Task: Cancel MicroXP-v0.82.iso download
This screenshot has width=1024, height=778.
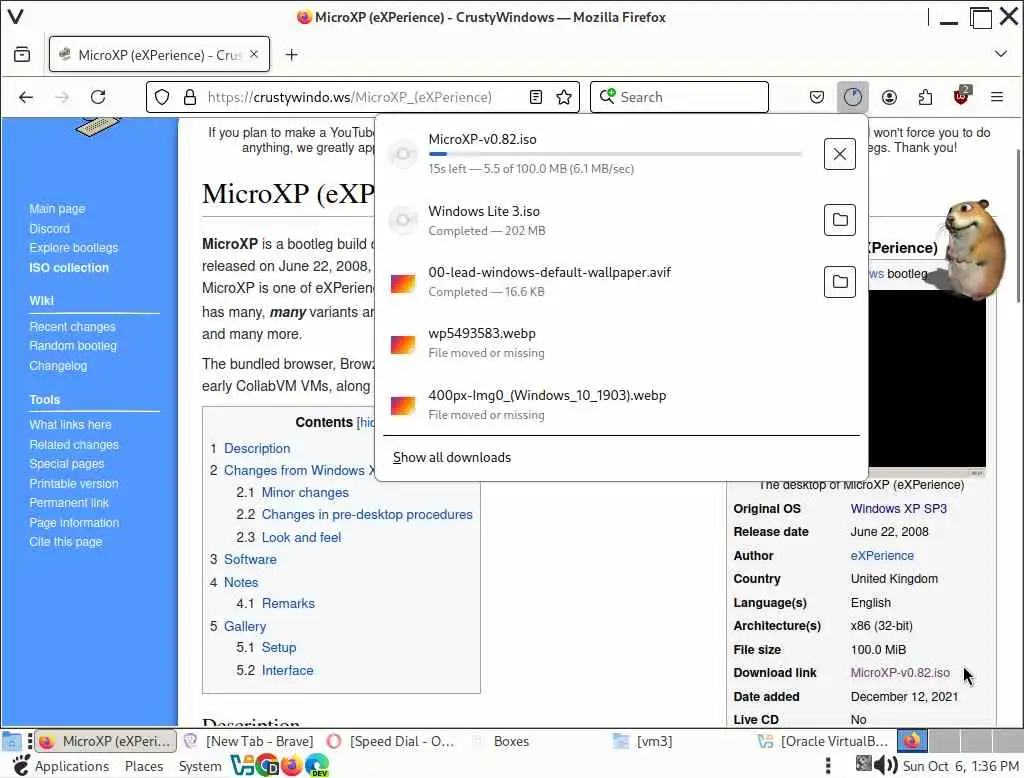Action: [x=840, y=154]
